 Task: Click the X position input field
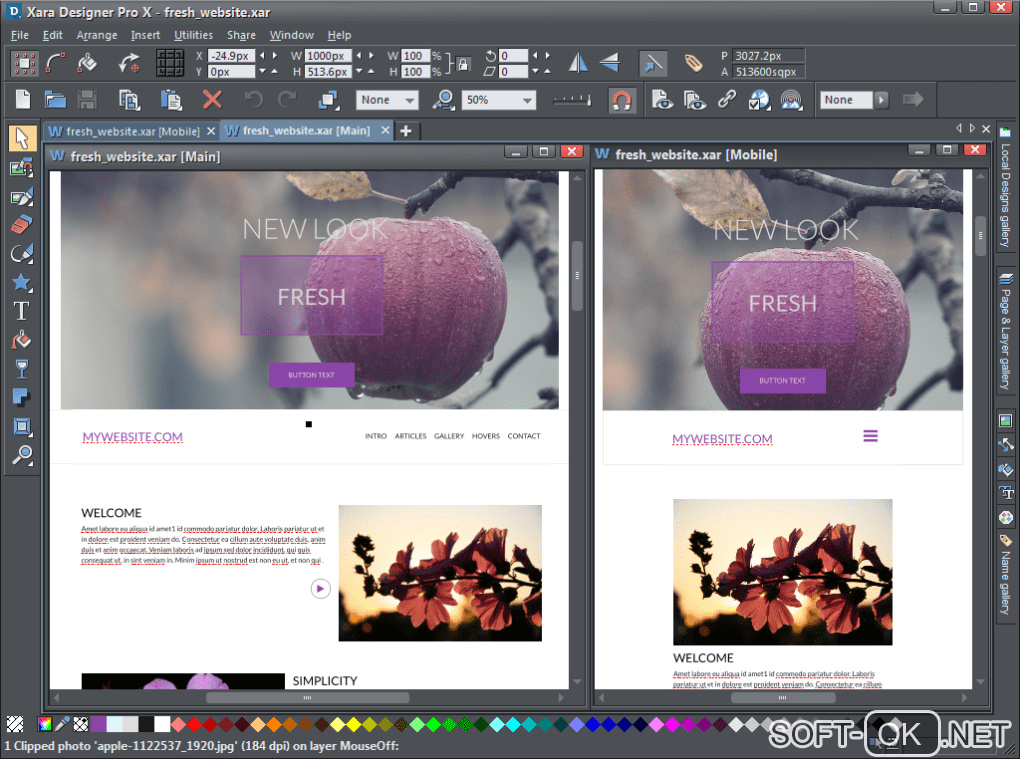point(231,56)
